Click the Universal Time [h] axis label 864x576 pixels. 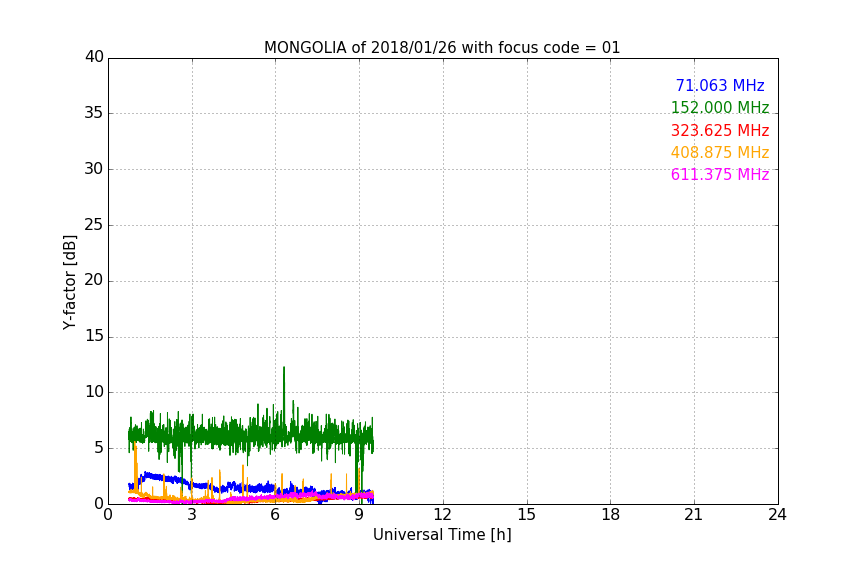[442, 535]
